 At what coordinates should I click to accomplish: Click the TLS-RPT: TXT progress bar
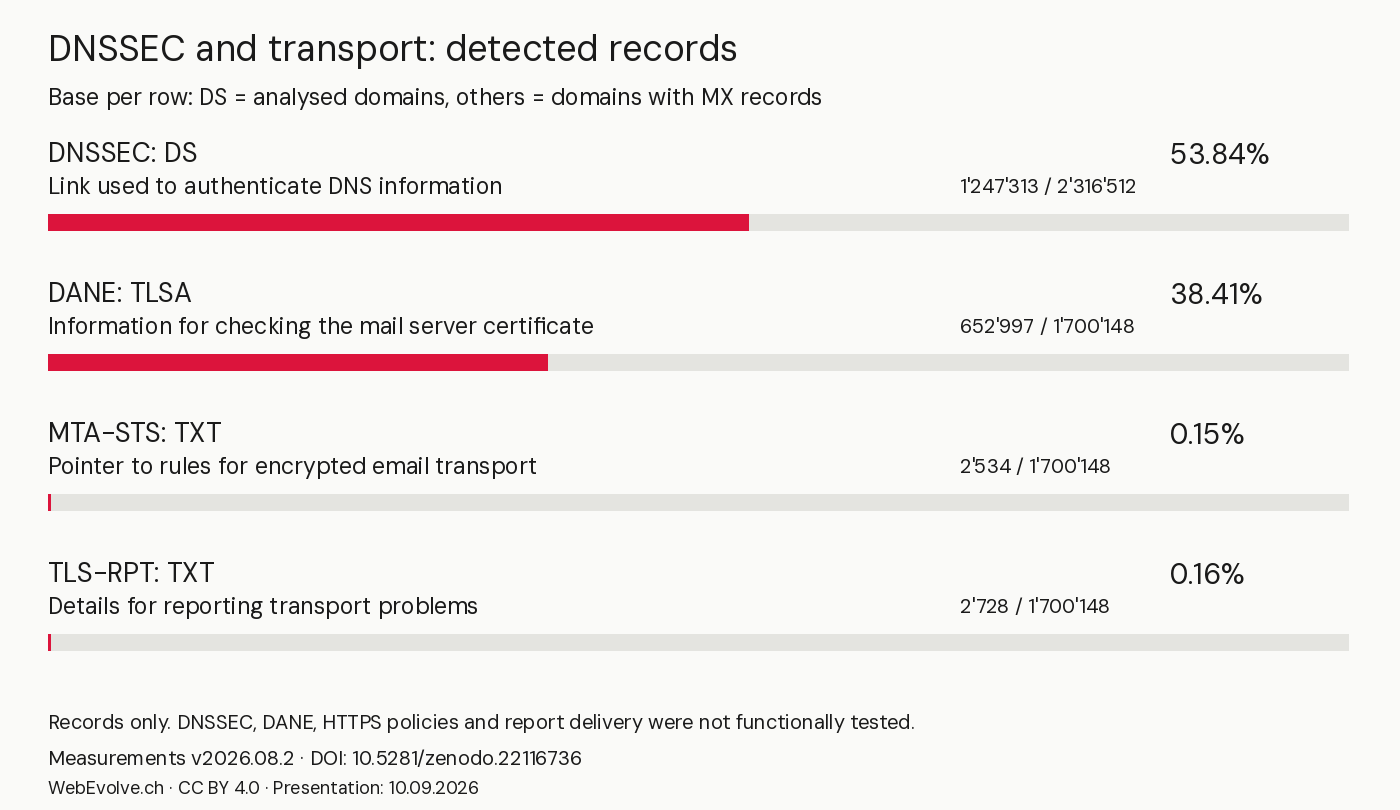(x=698, y=642)
